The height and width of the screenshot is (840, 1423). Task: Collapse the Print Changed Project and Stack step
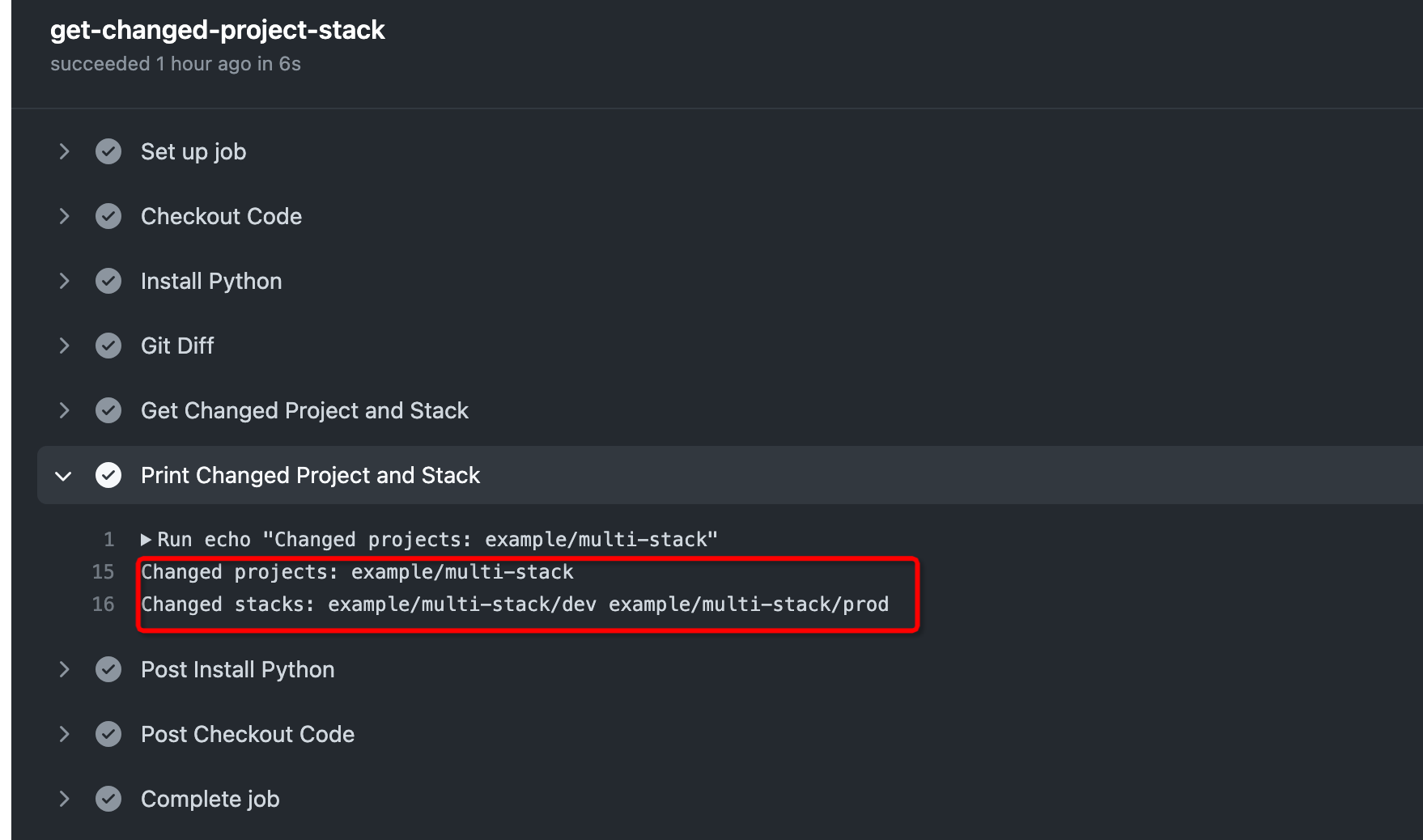tap(64, 475)
